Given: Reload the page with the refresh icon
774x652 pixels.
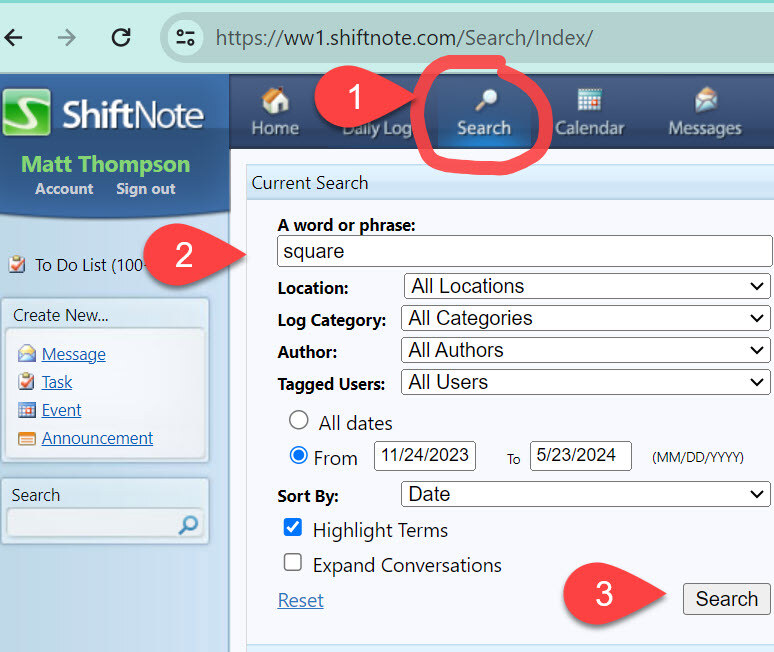Looking at the screenshot, I should pyautogui.click(x=121, y=38).
